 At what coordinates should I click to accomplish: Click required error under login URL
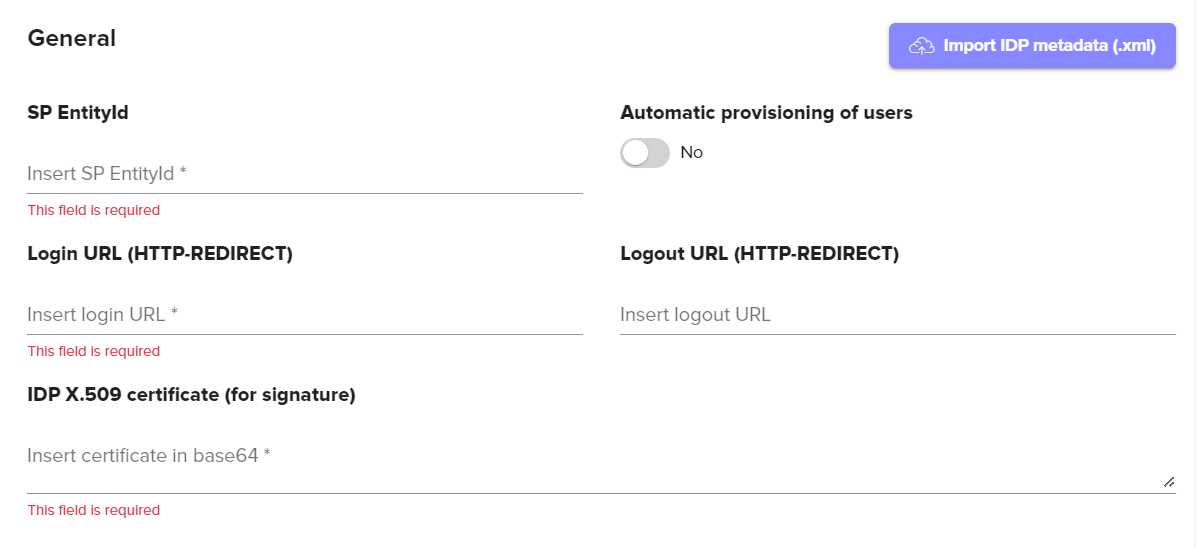94,352
